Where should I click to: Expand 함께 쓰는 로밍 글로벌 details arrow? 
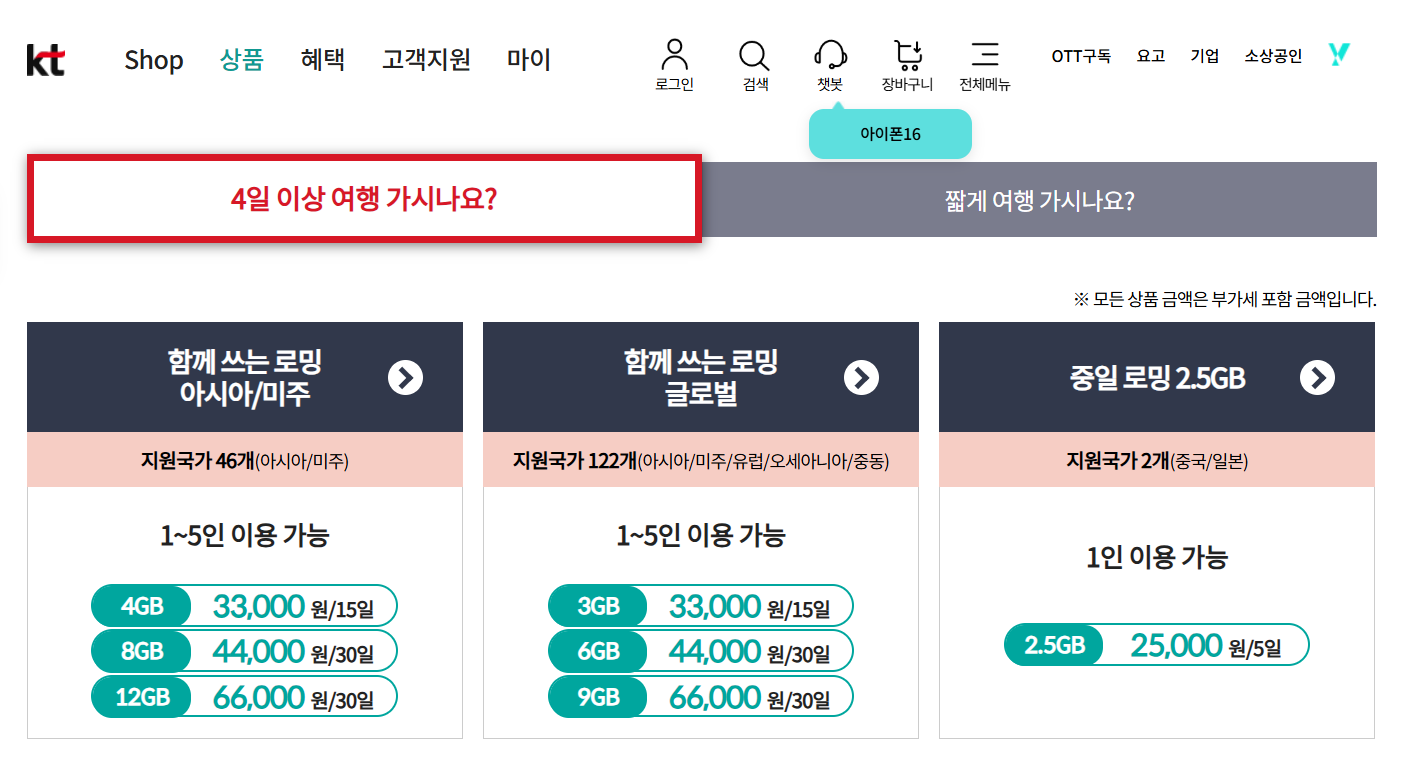[x=861, y=378]
